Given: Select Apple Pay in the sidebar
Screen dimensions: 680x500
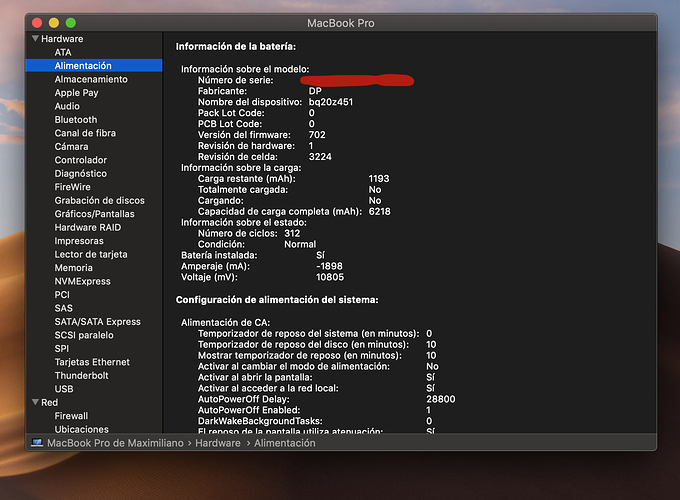Looking at the screenshot, I should 76,92.
